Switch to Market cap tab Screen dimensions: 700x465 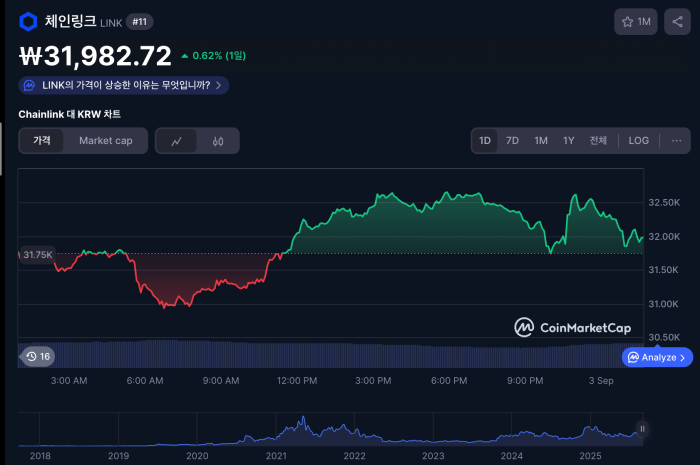(x=106, y=141)
